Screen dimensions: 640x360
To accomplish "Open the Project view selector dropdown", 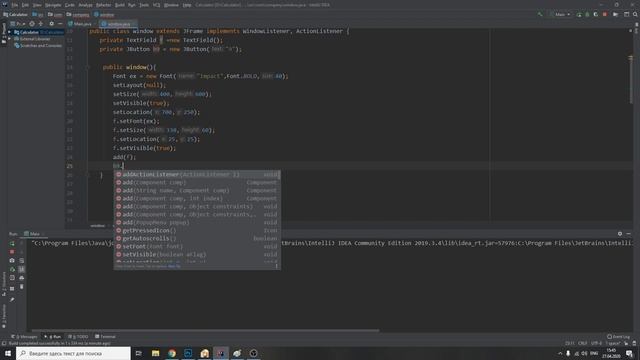I will [18, 24].
